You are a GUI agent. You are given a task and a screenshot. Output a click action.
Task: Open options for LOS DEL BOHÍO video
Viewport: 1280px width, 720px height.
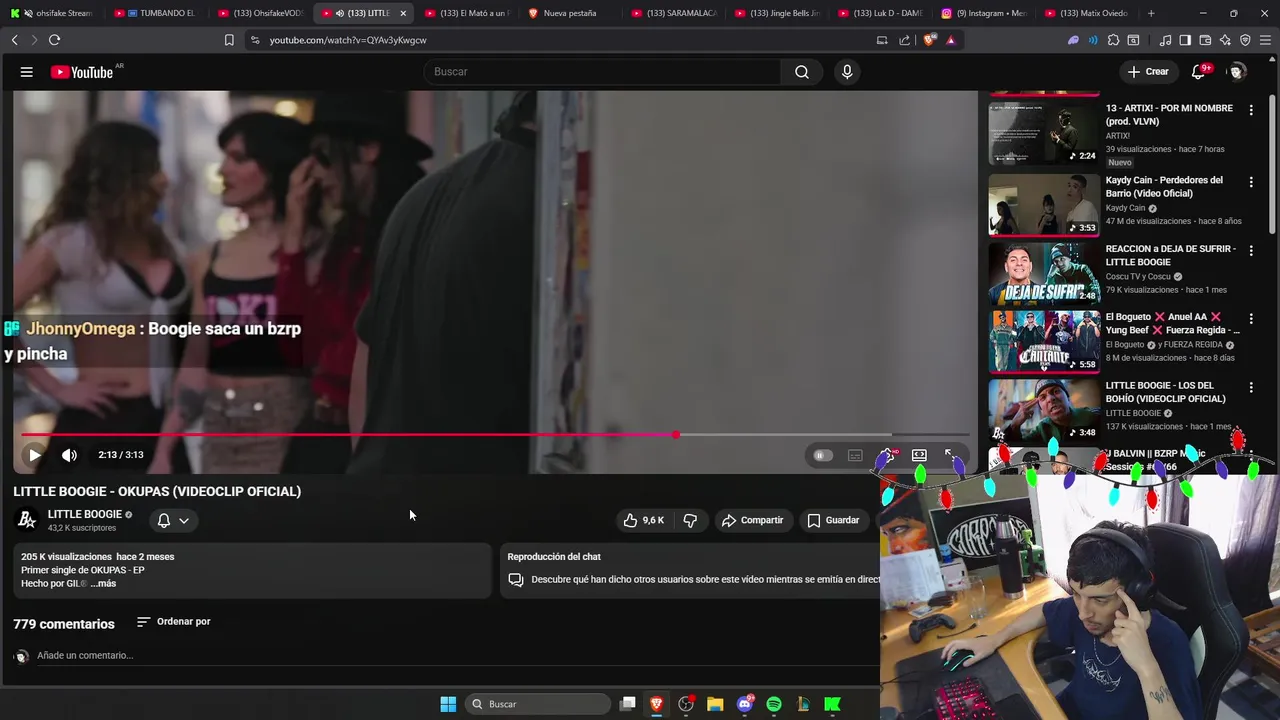[1250, 387]
